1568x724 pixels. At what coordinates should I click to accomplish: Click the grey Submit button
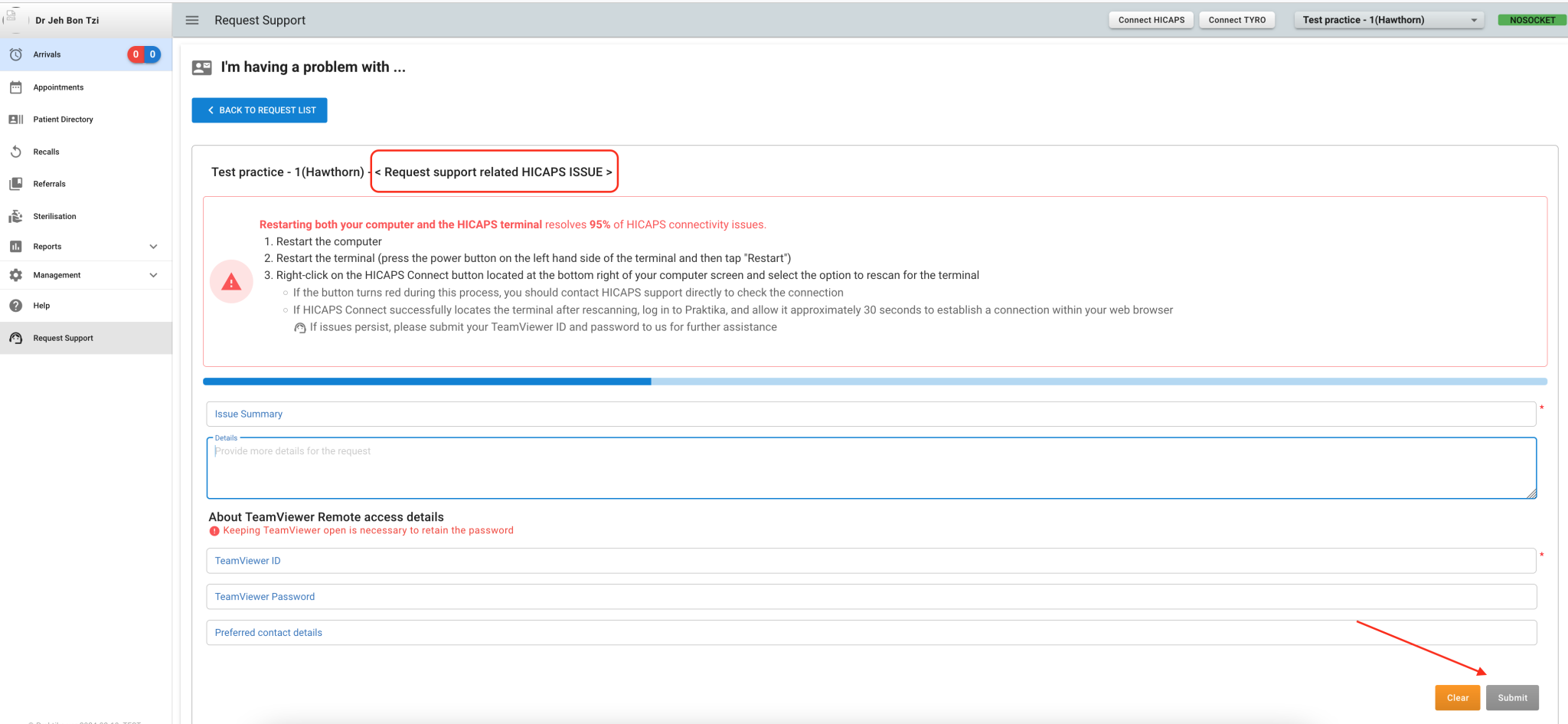pyautogui.click(x=1512, y=698)
